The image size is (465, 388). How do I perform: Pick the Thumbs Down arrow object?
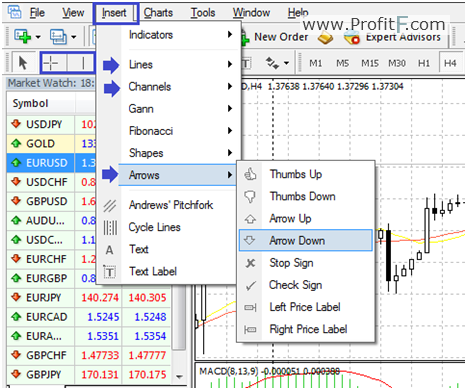pos(306,196)
